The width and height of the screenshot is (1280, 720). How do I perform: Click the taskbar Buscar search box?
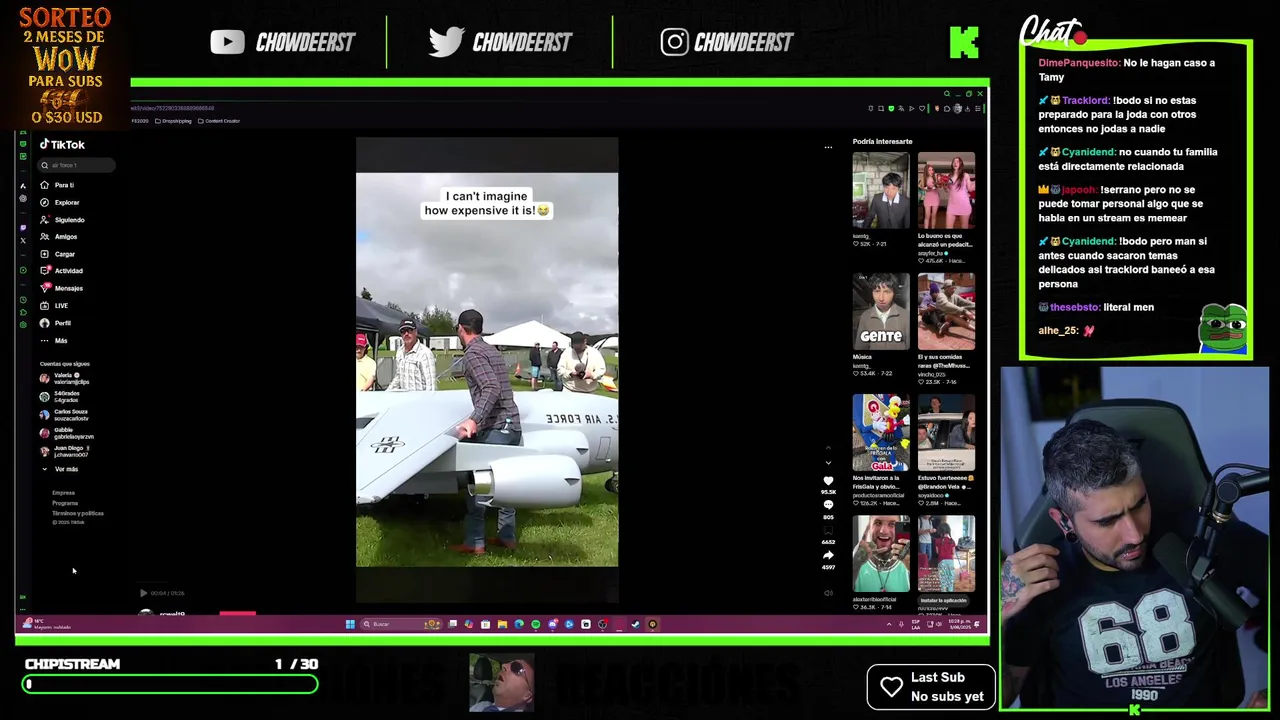(x=400, y=624)
